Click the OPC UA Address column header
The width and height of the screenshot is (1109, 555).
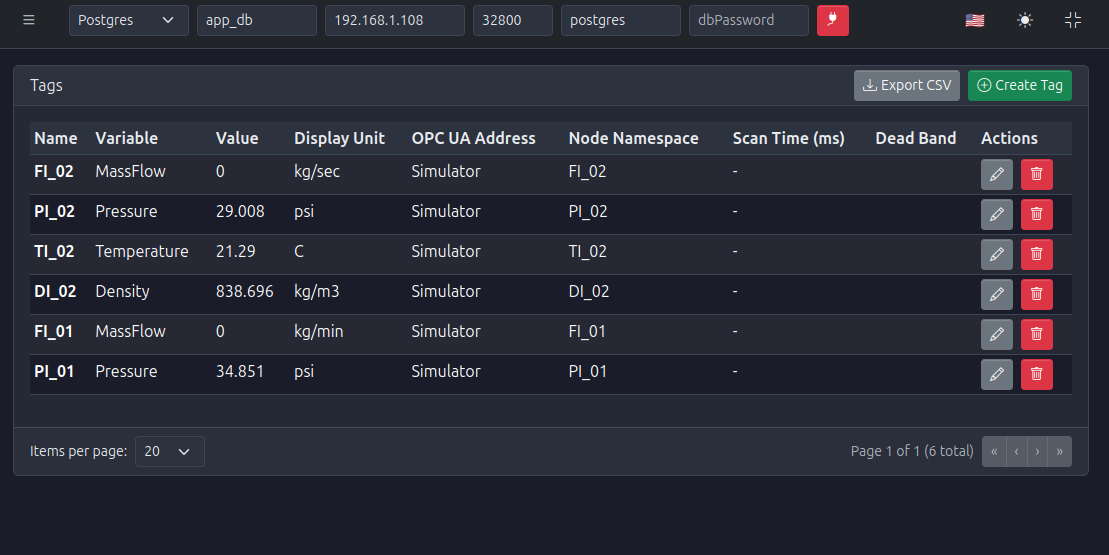473,139
